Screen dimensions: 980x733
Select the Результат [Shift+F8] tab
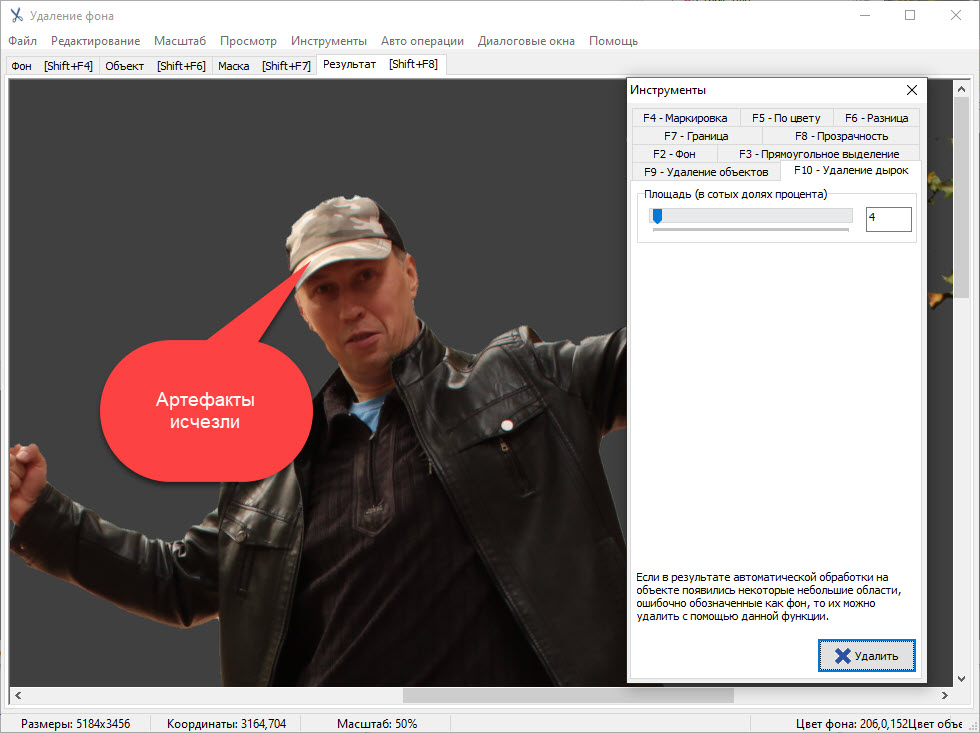(x=381, y=64)
